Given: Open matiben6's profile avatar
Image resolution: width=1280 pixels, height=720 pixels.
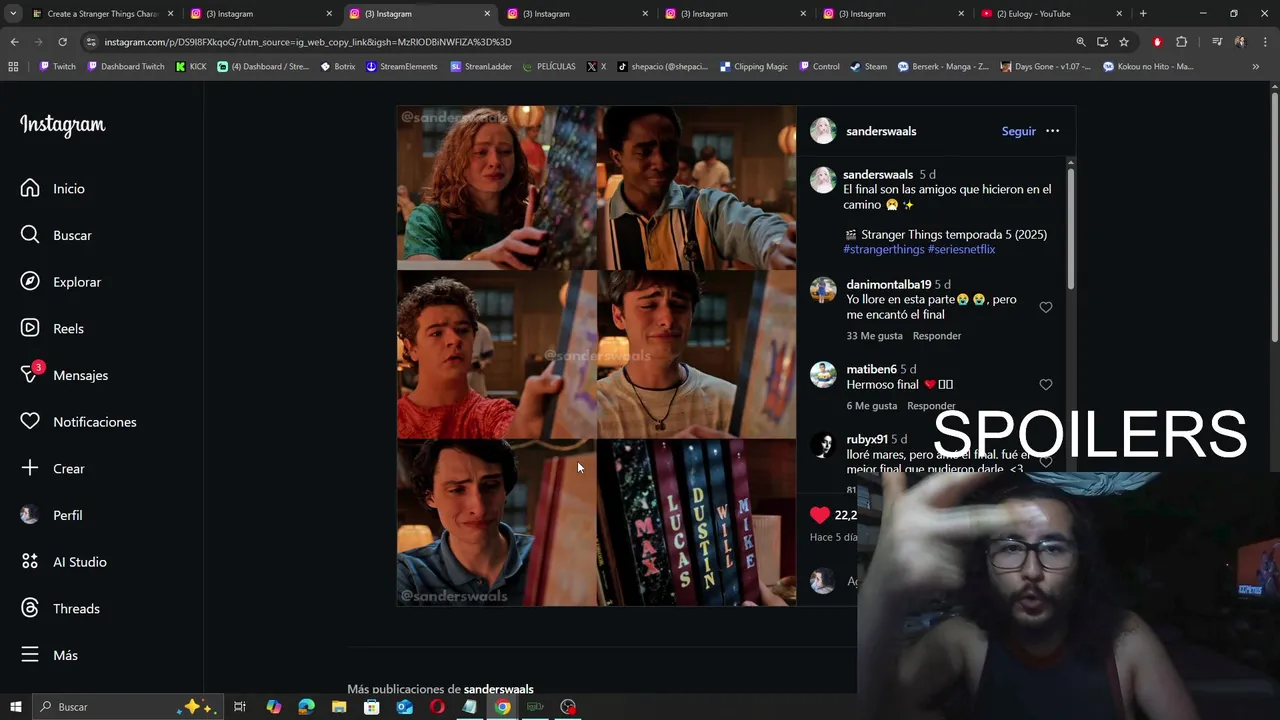Looking at the screenshot, I should [823, 375].
